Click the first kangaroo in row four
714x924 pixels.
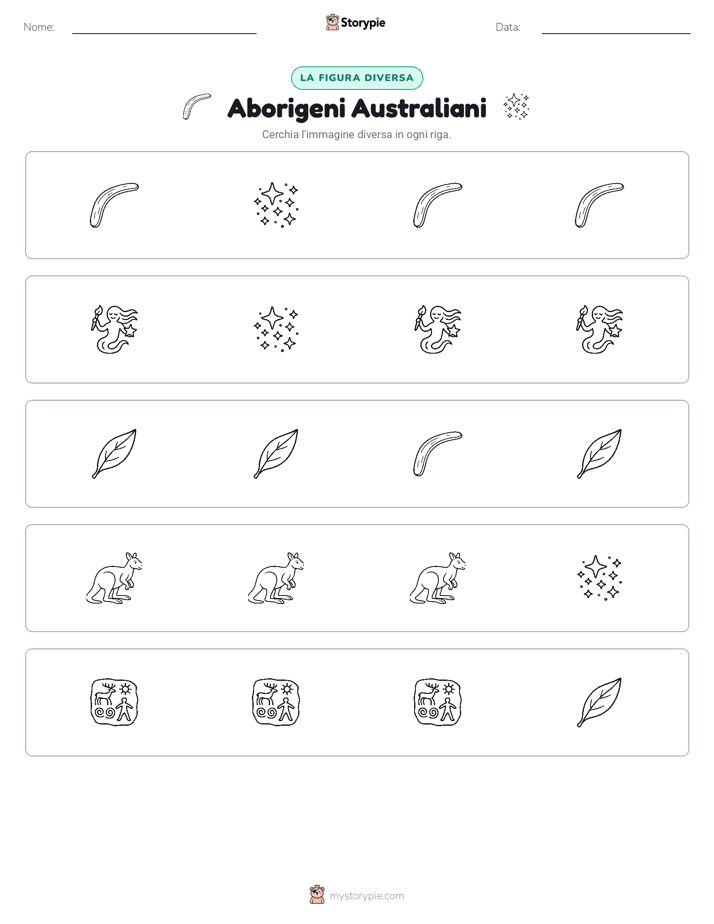coord(114,578)
